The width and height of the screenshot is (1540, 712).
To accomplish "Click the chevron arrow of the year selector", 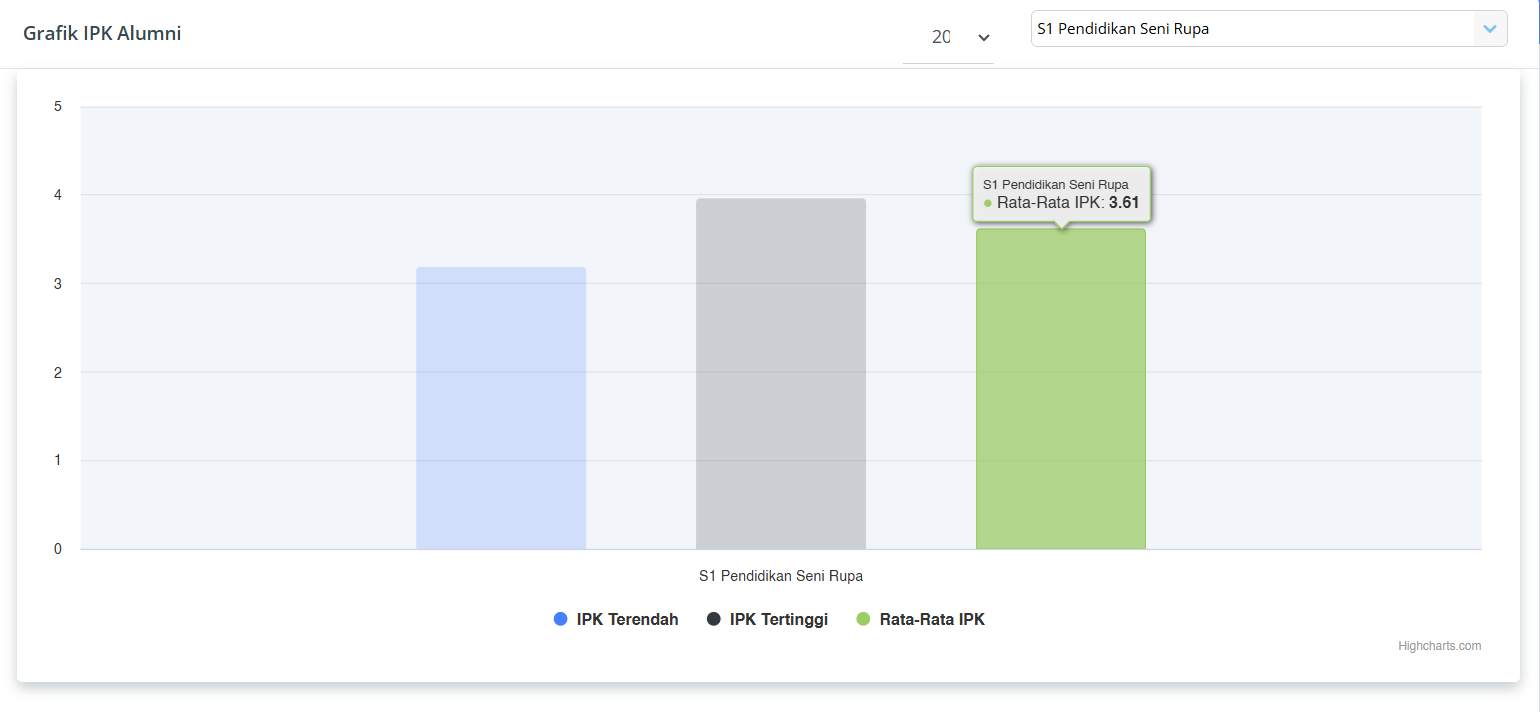I will click(x=983, y=38).
